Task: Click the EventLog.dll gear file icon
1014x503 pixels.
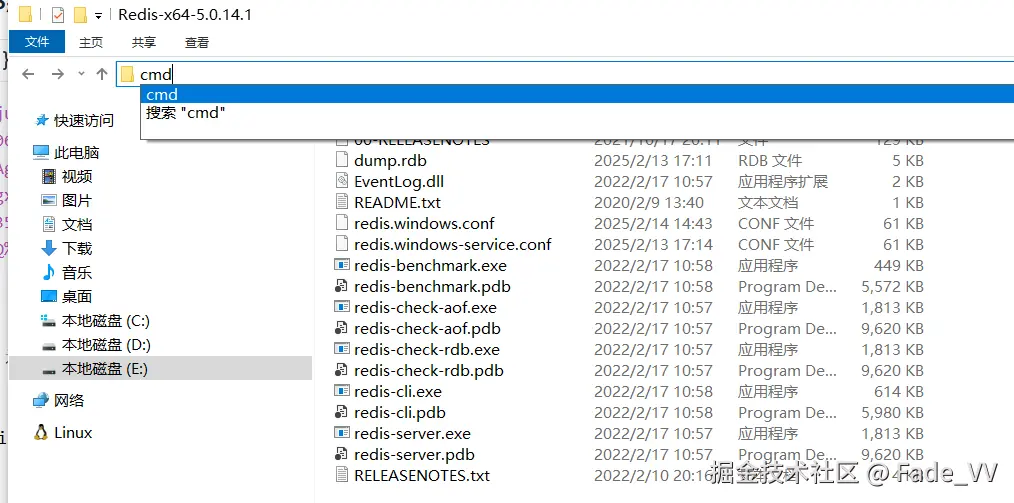Action: [342, 182]
